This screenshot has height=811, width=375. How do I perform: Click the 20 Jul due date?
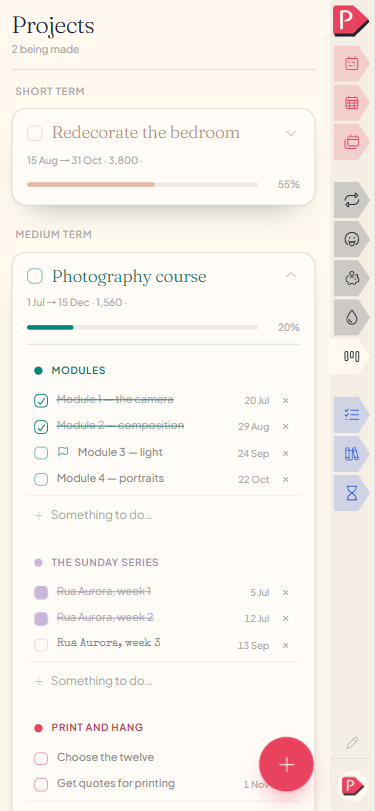(x=257, y=400)
